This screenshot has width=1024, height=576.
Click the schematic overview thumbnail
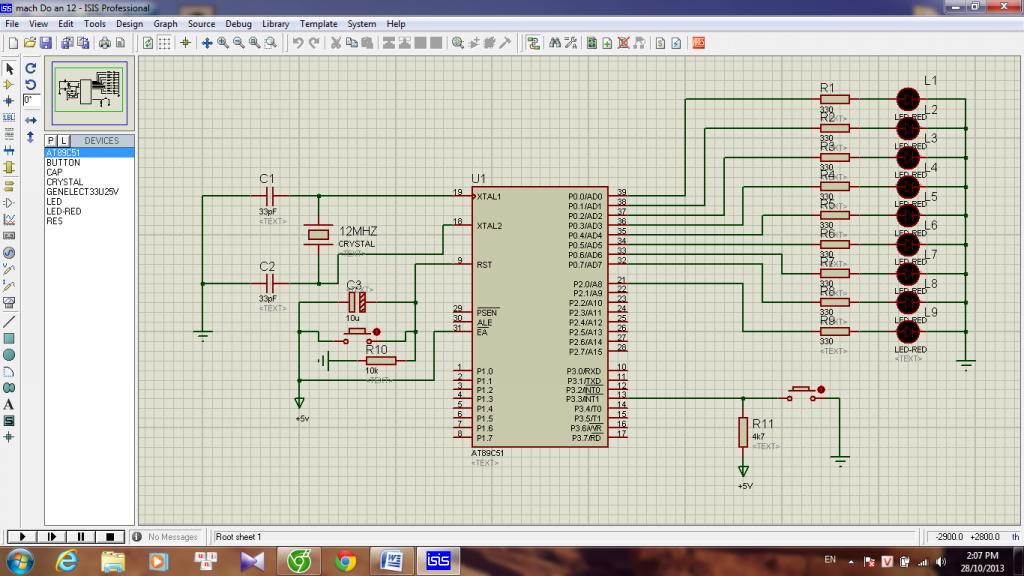[x=89, y=88]
